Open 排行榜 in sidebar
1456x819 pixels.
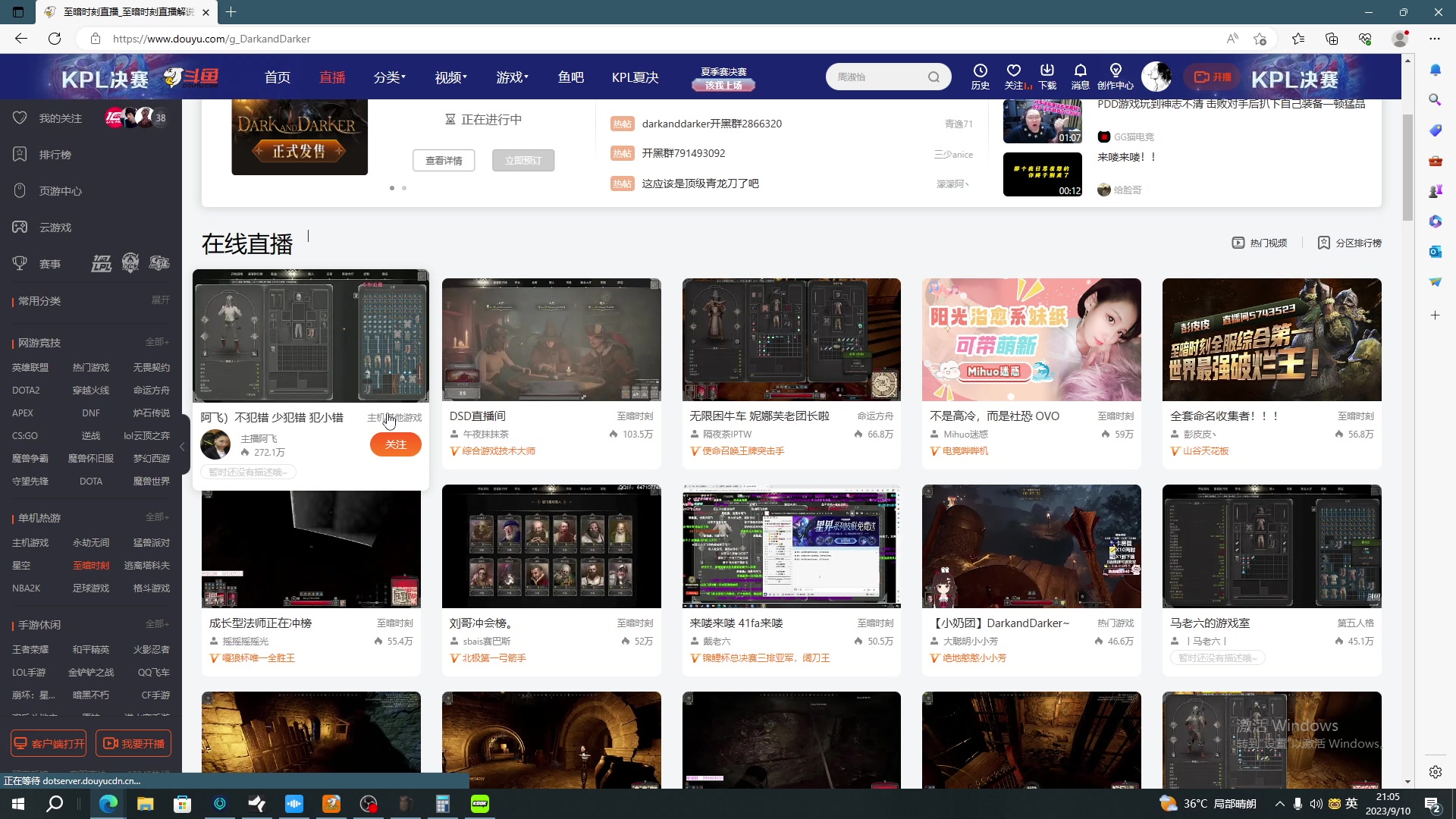(x=55, y=155)
